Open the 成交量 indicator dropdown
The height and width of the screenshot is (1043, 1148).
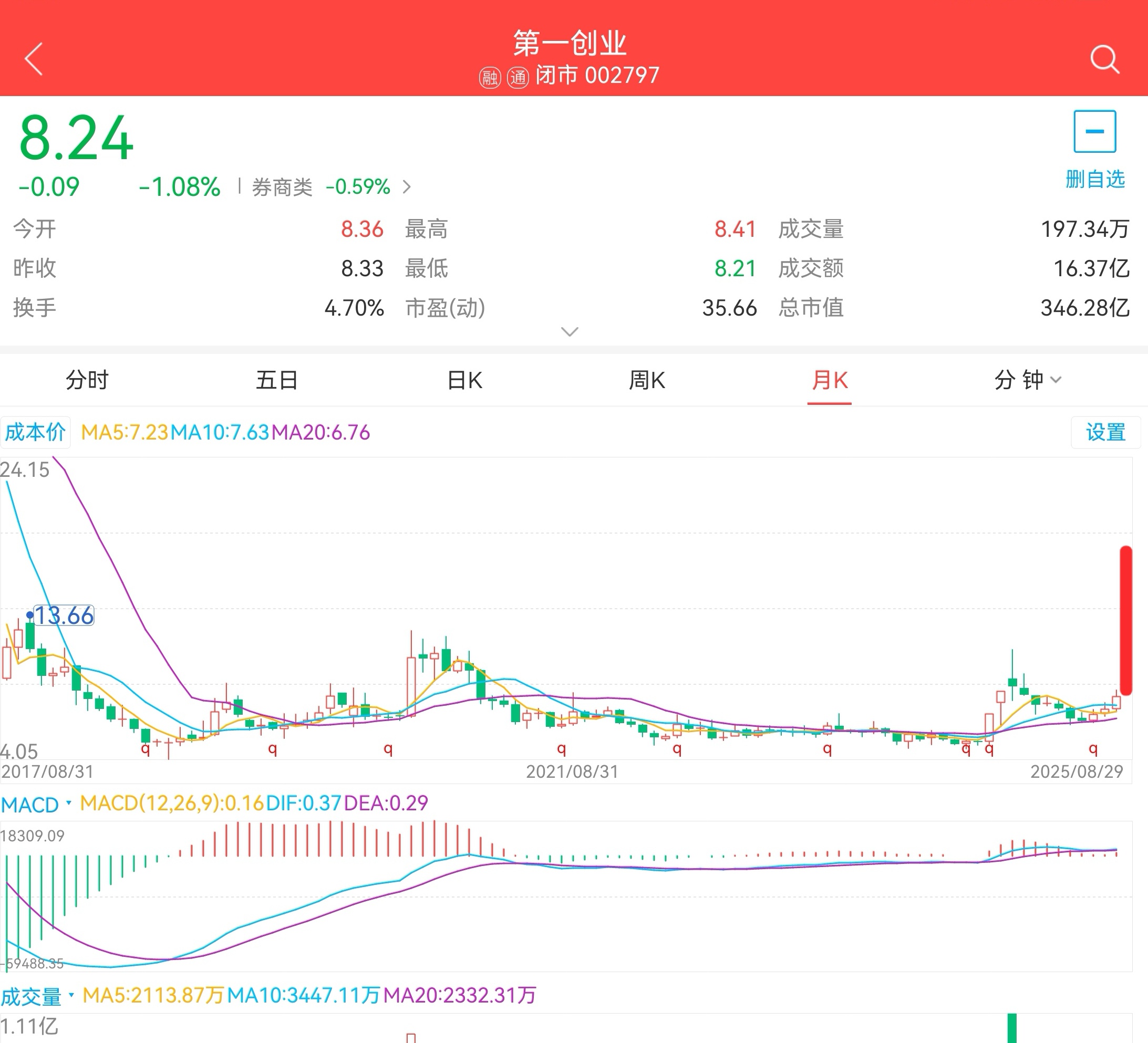(38, 996)
